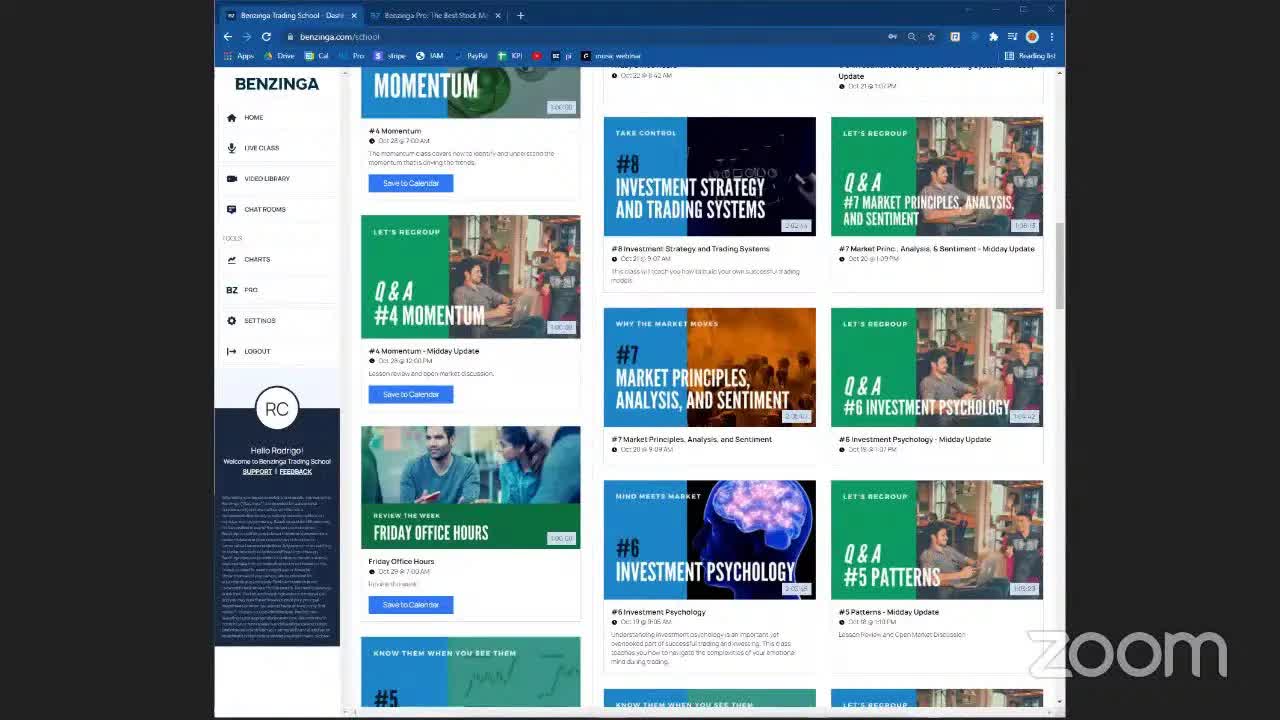1280x720 pixels.
Task: Click the page vertical scrollbar
Action: pos(1058,267)
